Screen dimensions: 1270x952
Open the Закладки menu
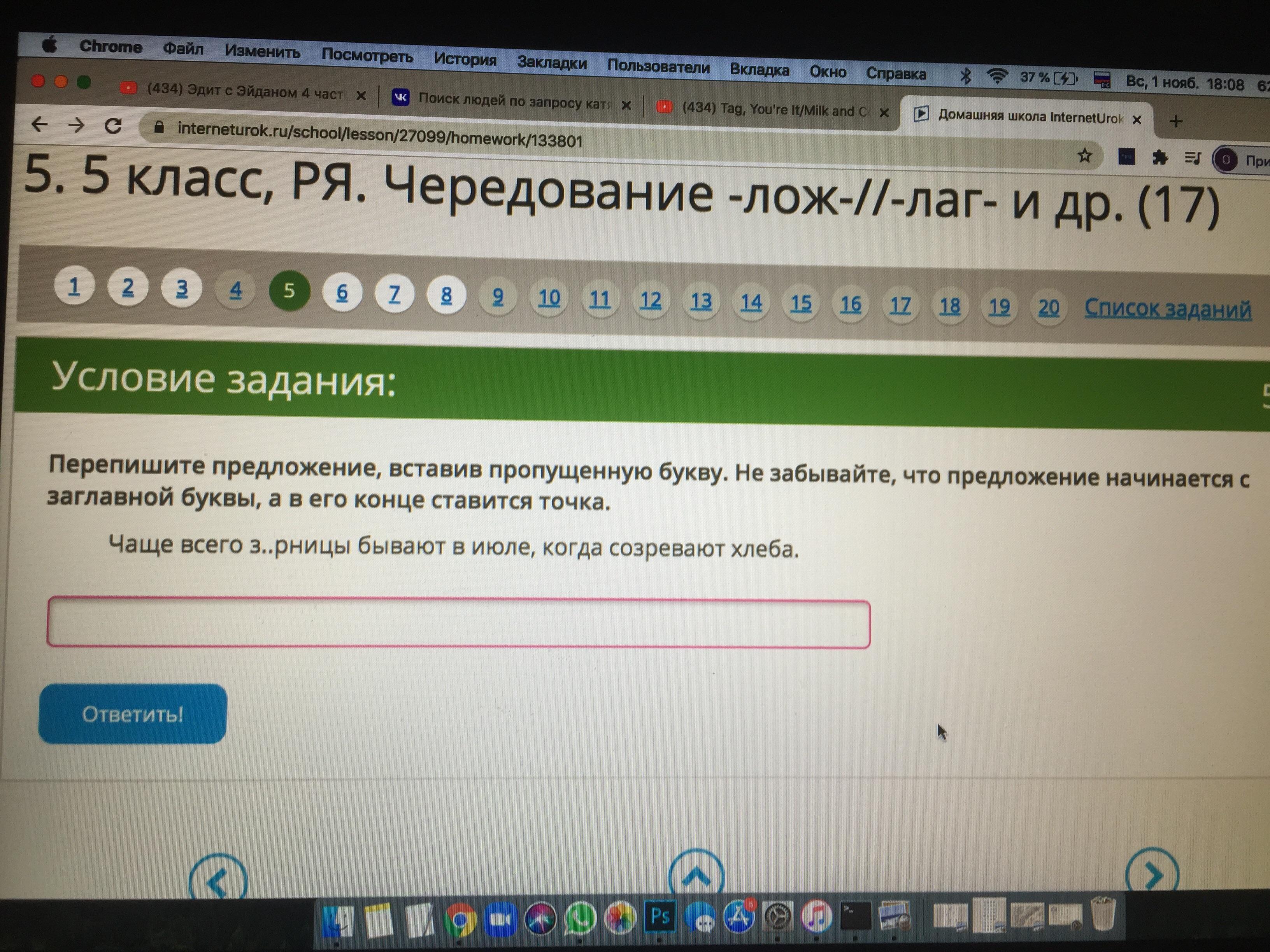click(552, 63)
